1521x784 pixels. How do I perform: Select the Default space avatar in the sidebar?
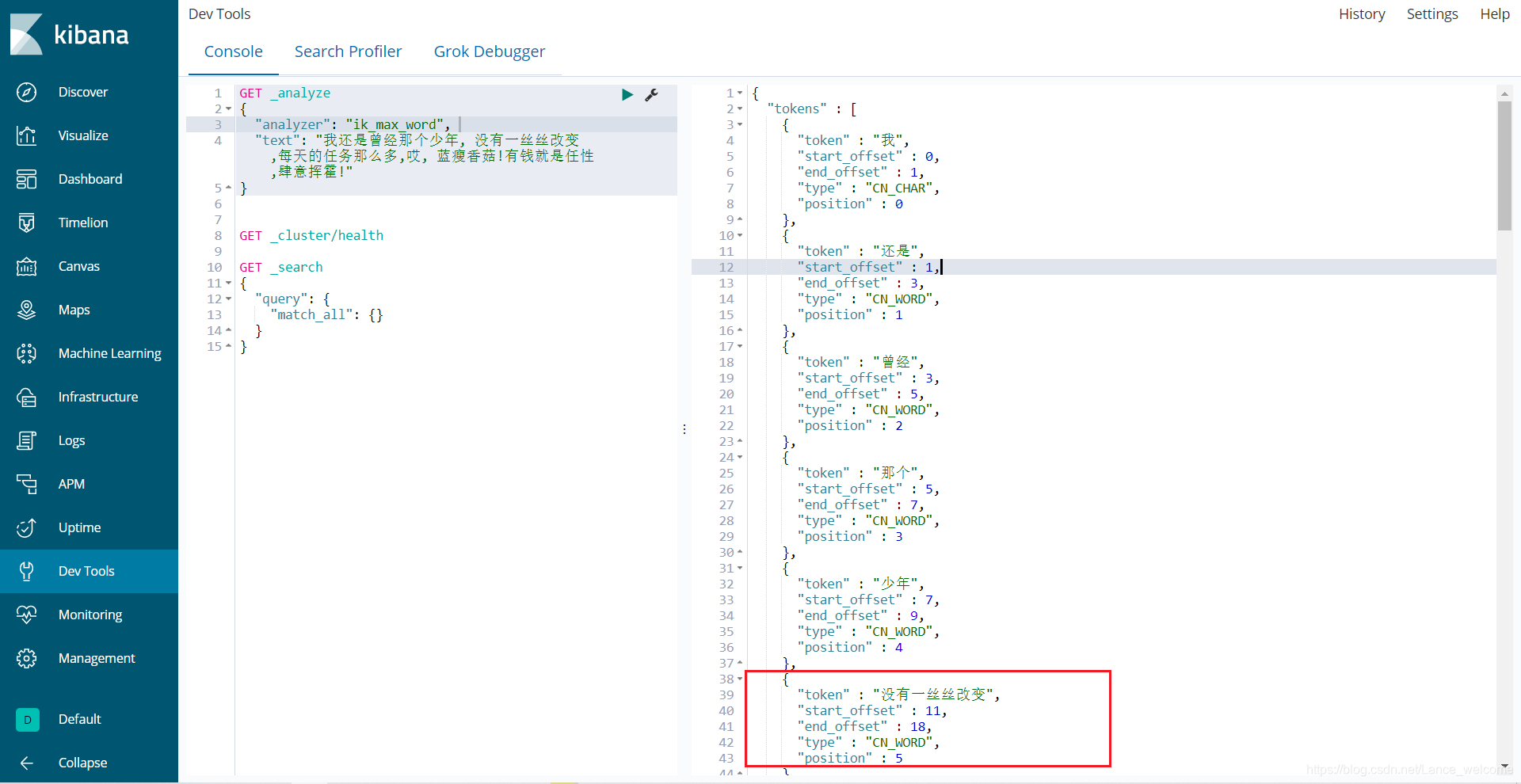point(27,719)
